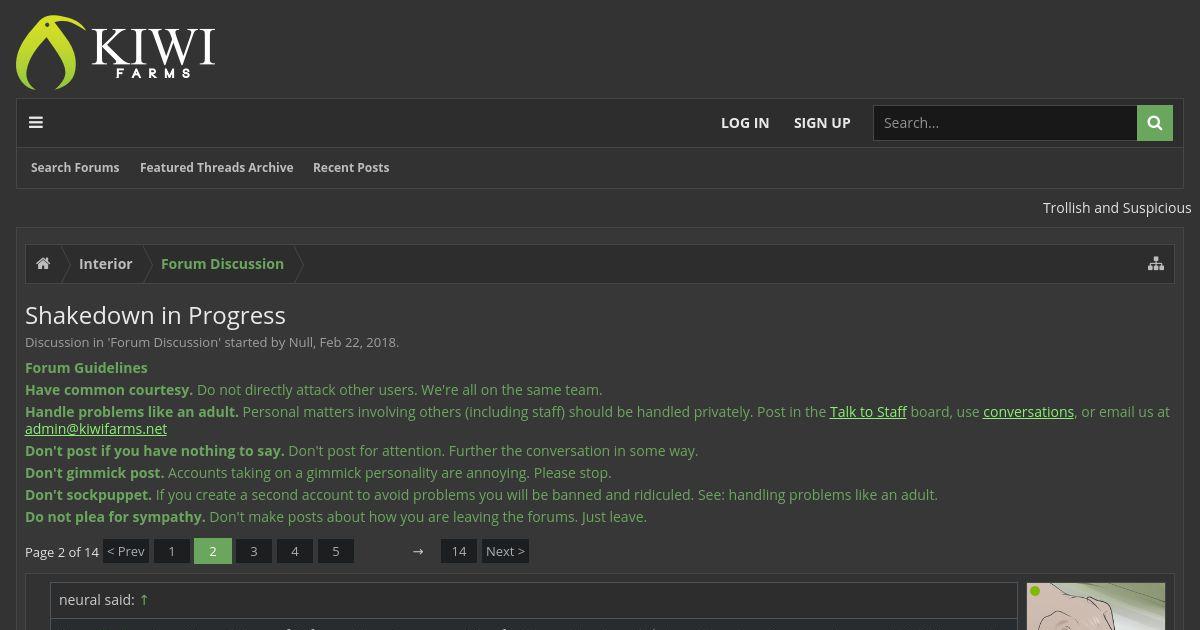This screenshot has height=630, width=1200.
Task: Go to page 5
Action: pos(336,551)
